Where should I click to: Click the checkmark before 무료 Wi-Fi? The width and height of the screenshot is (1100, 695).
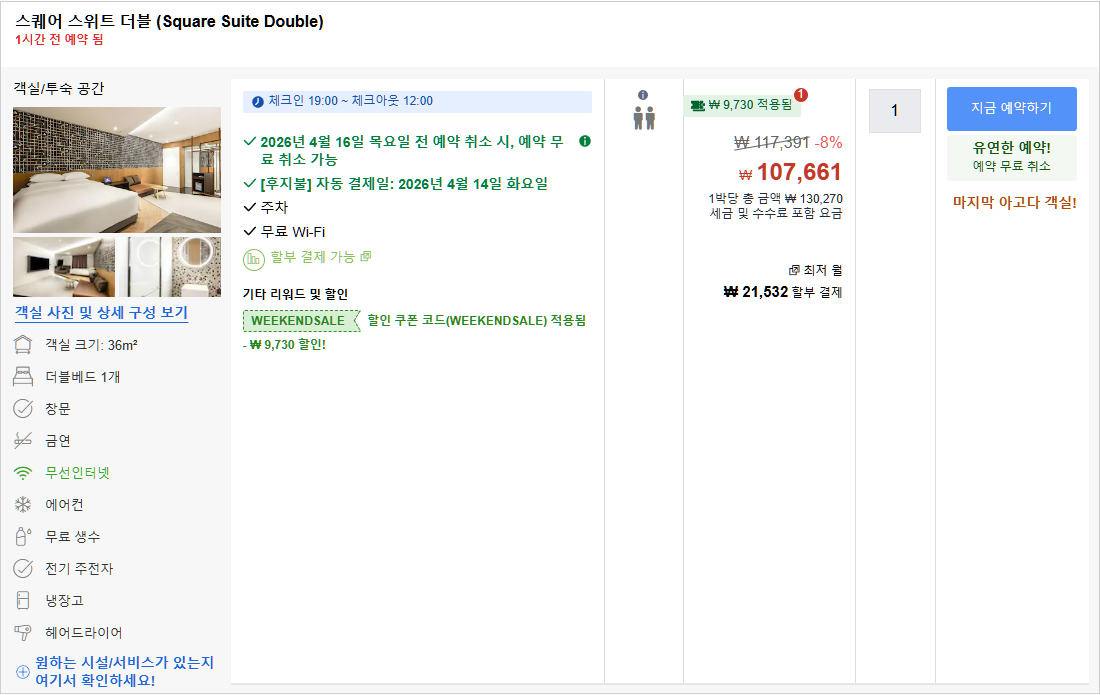point(250,231)
